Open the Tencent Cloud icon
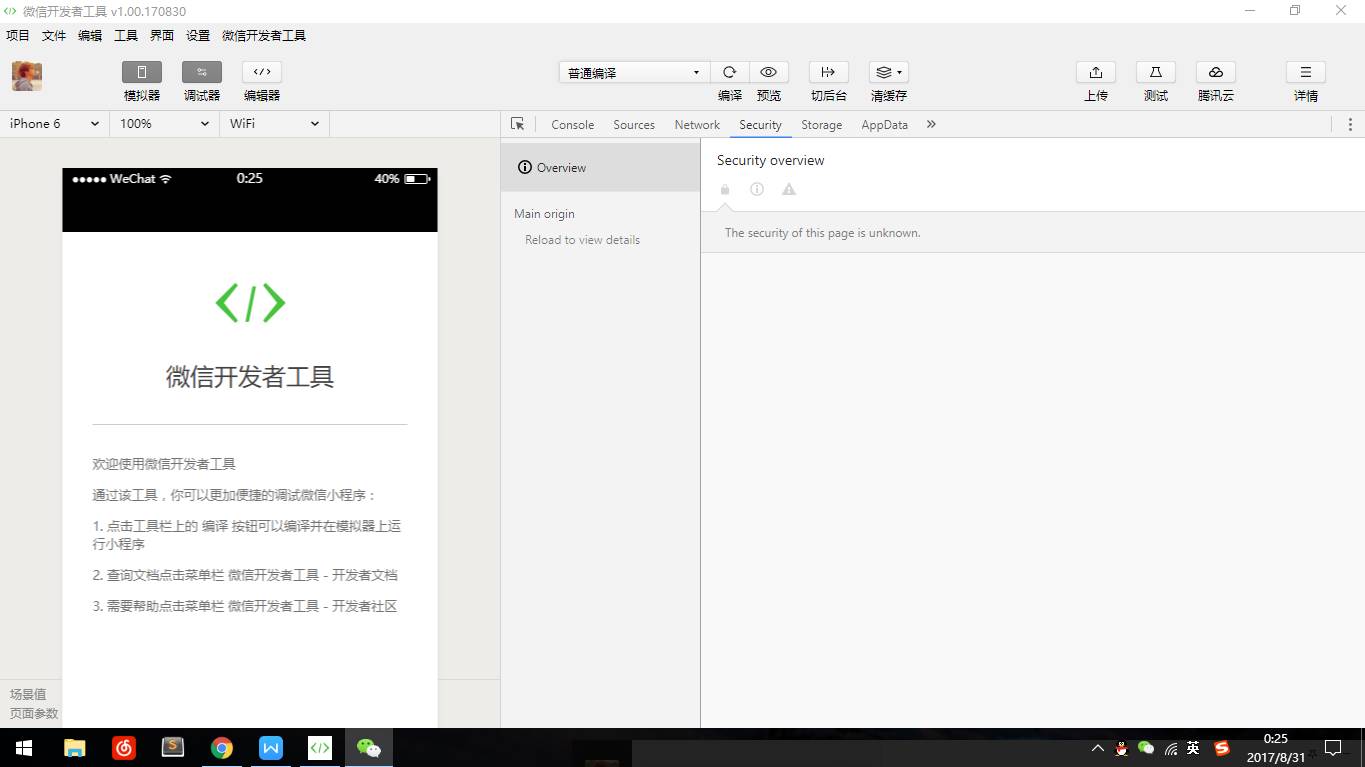 click(x=1215, y=72)
